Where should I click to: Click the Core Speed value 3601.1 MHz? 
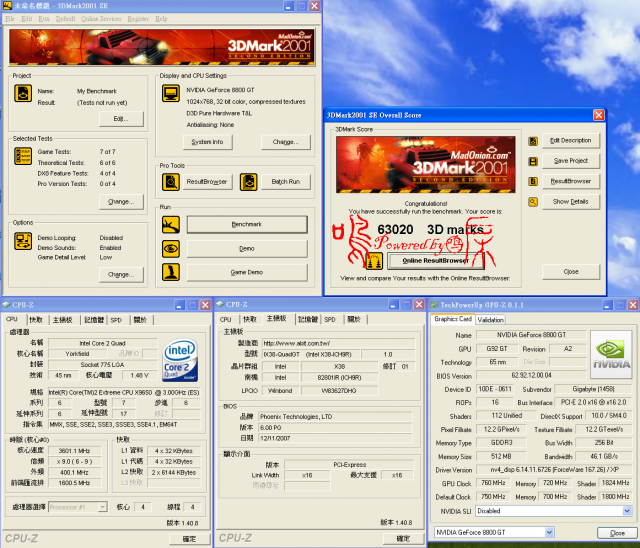click(74, 451)
